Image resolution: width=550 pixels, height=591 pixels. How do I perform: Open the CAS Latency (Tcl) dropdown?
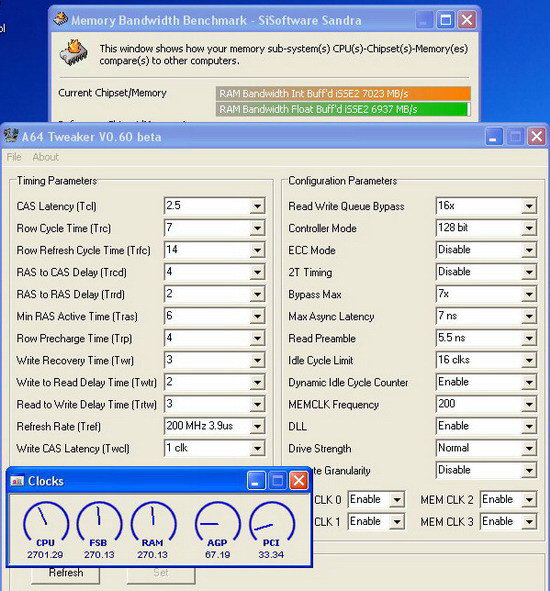tap(257, 206)
